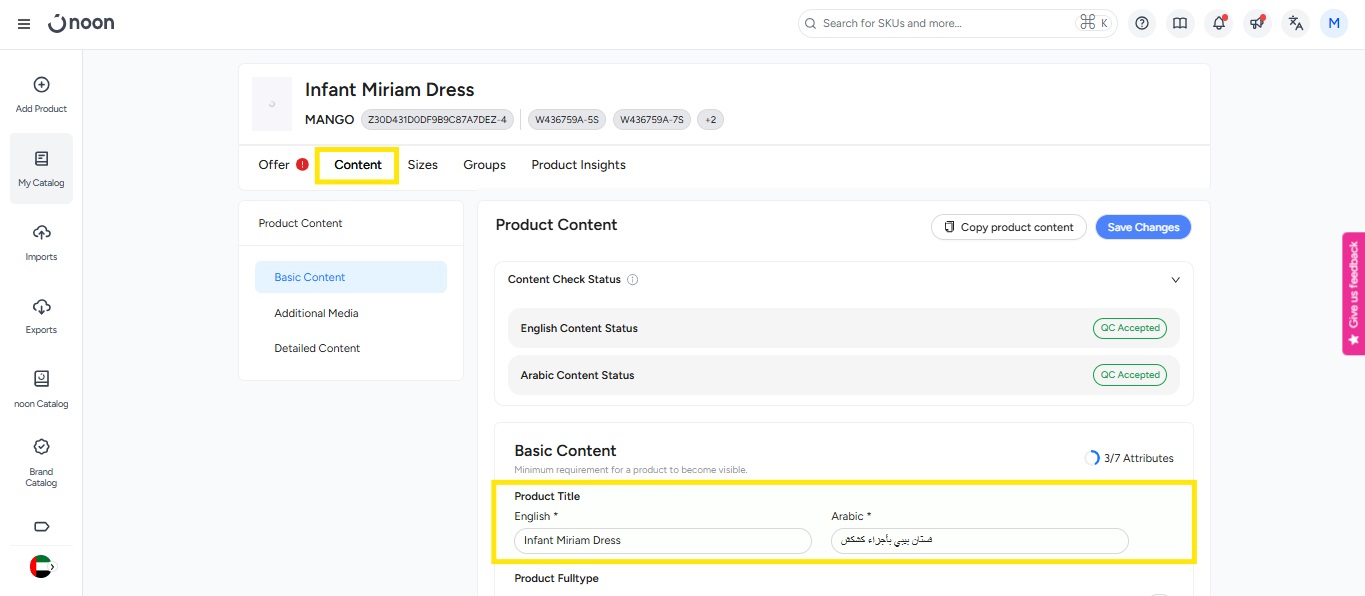The image size is (1365, 596).
Task: Click the help question mark icon
Action: [x=1142, y=24]
